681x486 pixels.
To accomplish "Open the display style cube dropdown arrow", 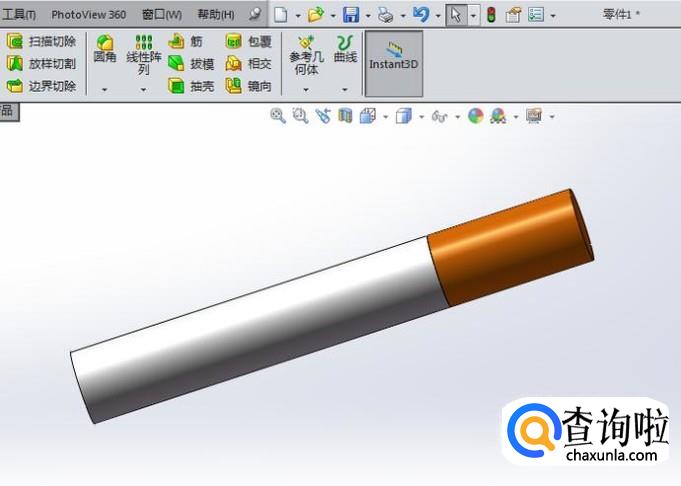I will tap(421, 117).
